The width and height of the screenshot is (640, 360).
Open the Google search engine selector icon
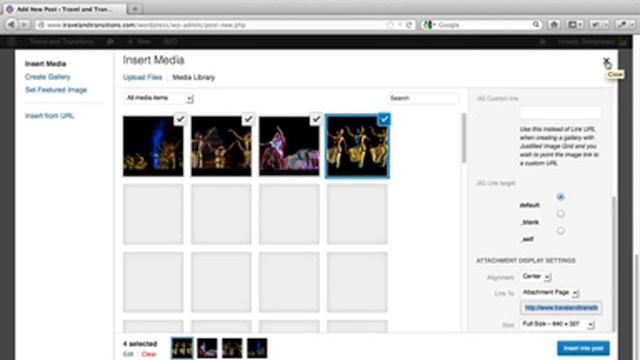point(428,25)
